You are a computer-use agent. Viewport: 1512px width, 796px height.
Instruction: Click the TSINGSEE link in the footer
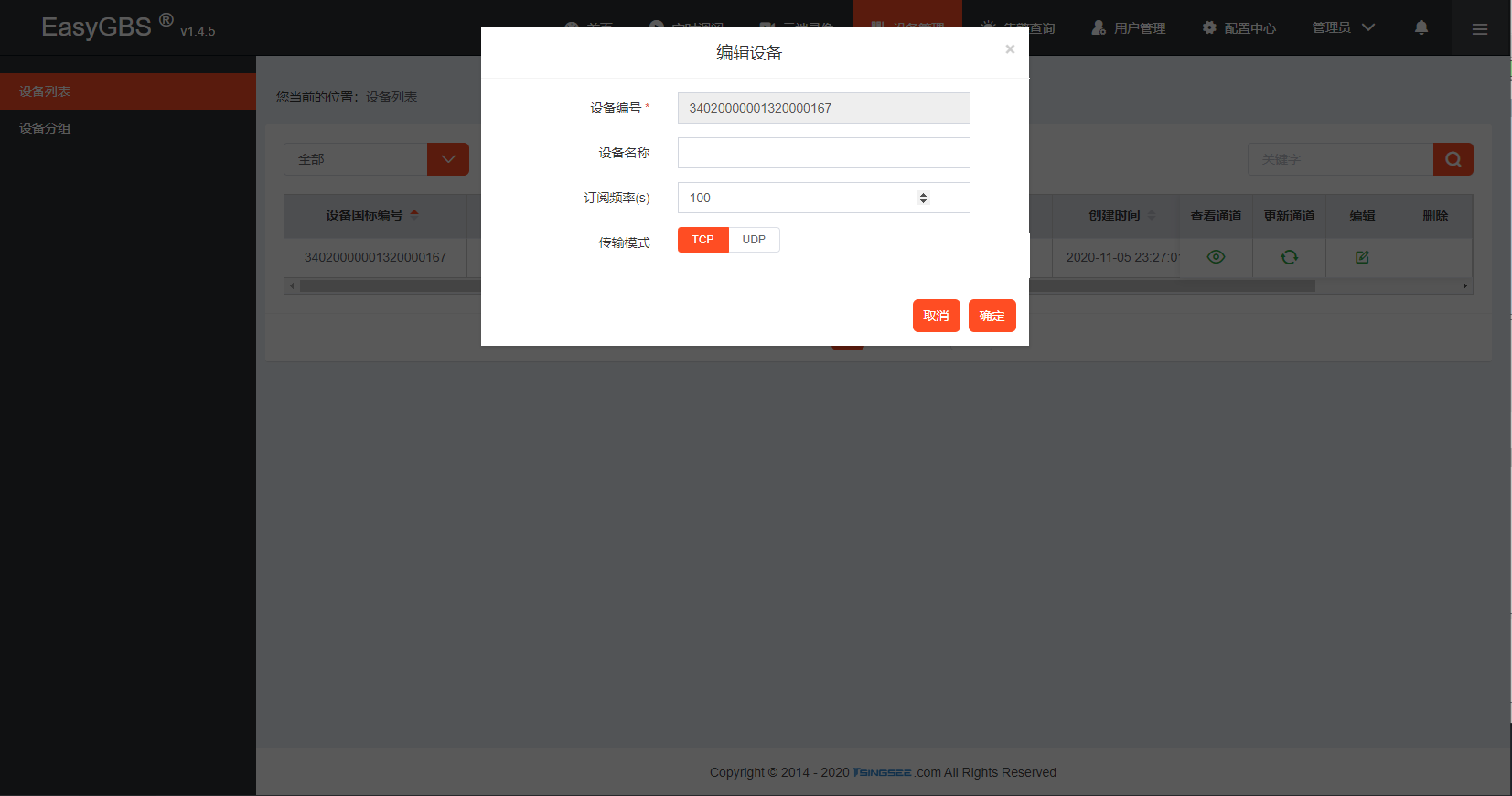(x=882, y=772)
